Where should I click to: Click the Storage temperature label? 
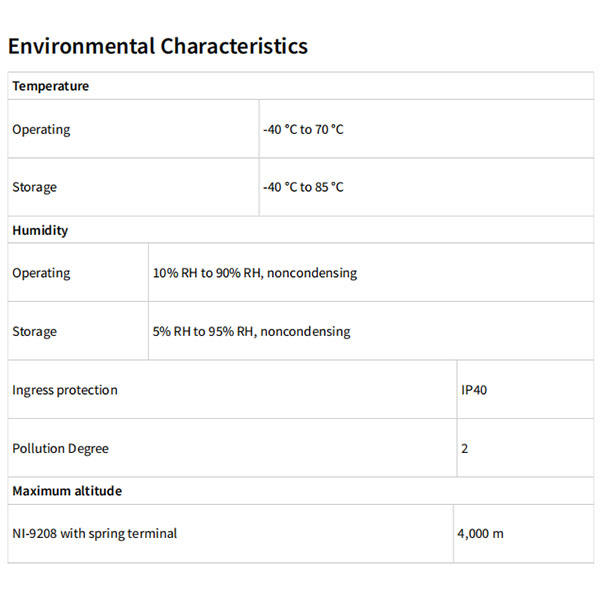tap(34, 188)
